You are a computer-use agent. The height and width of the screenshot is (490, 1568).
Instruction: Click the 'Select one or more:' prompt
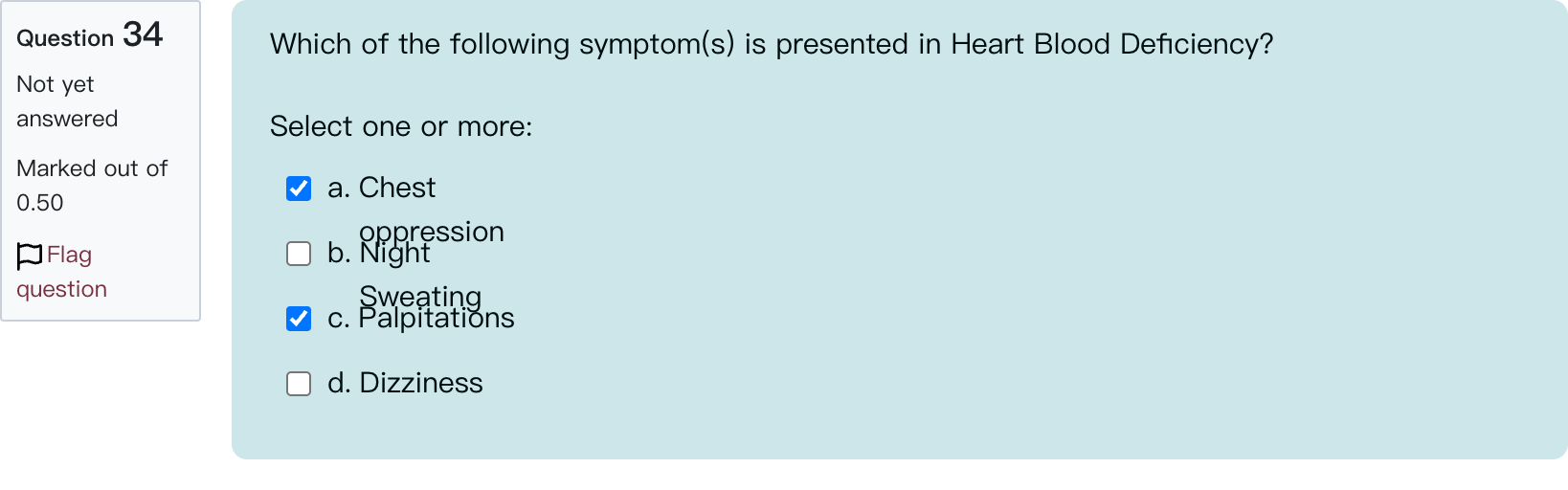401,126
